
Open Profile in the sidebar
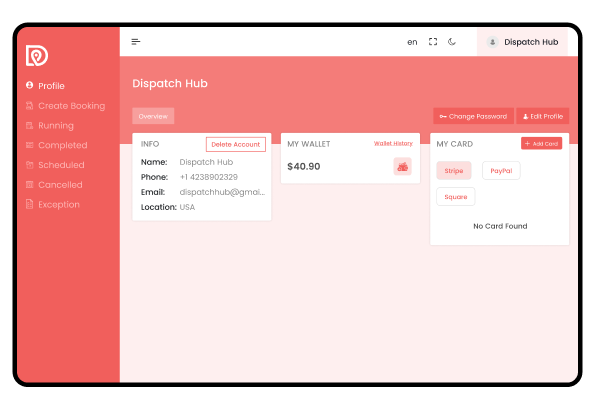pyautogui.click(x=45, y=86)
